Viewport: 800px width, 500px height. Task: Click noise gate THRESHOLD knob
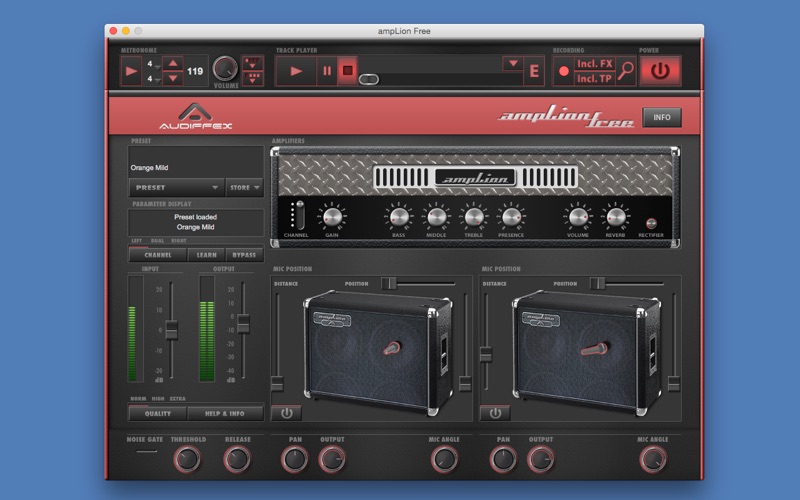pos(187,459)
